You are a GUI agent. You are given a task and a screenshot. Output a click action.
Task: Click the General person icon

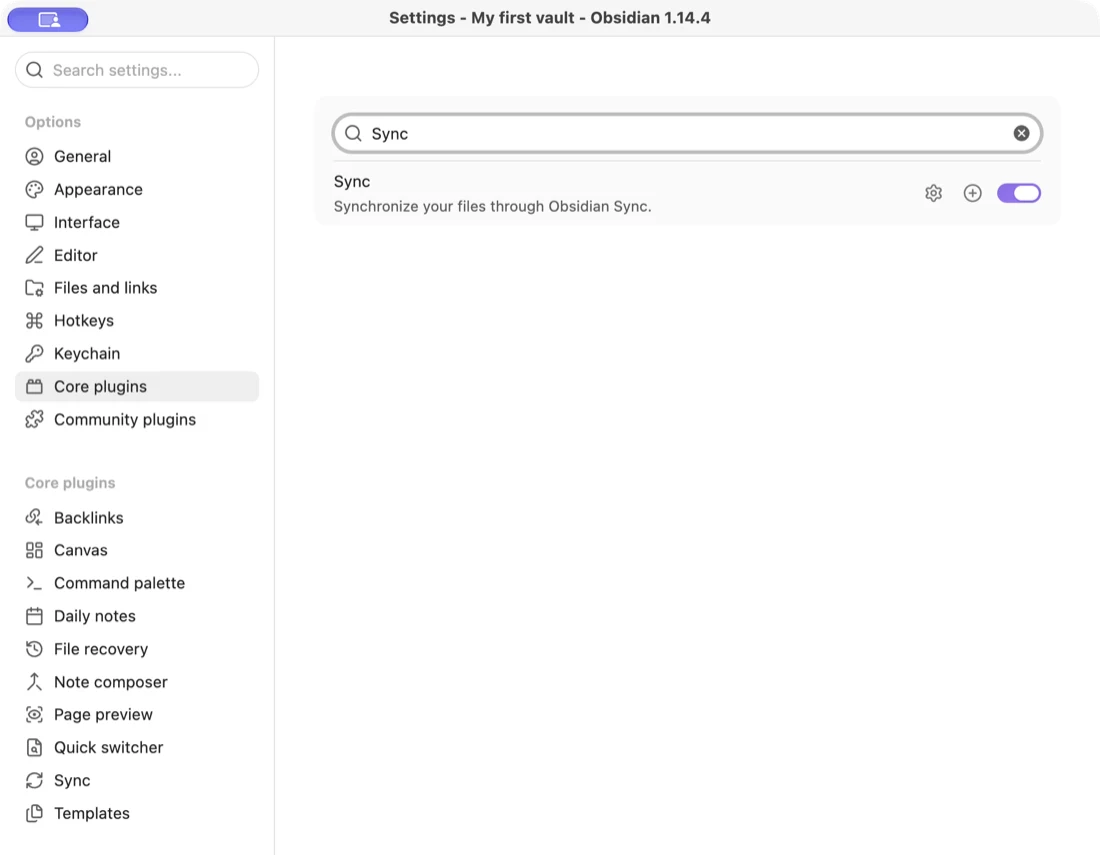[x=34, y=156]
